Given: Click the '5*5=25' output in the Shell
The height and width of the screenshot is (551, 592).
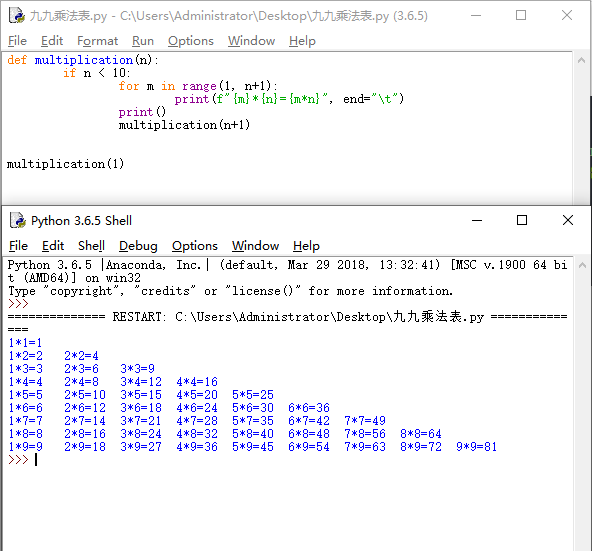Looking at the screenshot, I should (x=253, y=395).
